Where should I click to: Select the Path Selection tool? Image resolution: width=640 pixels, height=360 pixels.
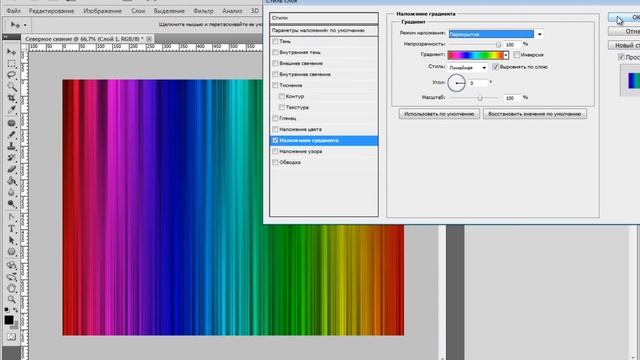point(11,240)
